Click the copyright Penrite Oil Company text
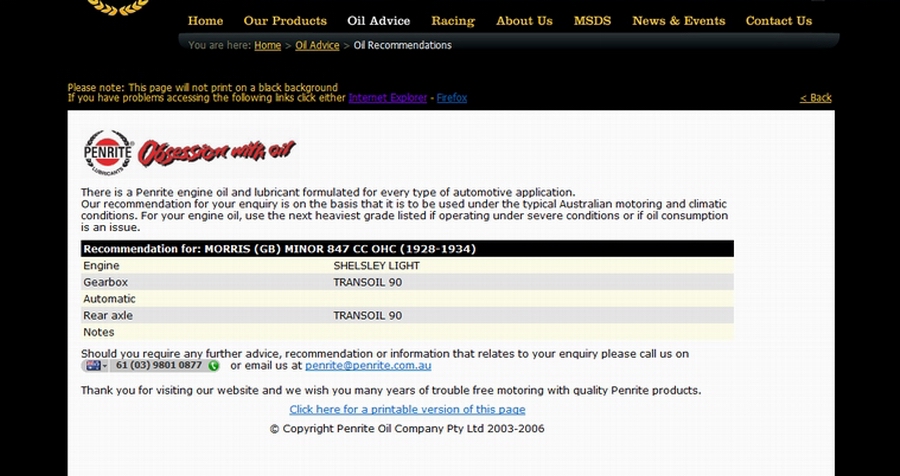The height and width of the screenshot is (476, 900). click(x=407, y=429)
